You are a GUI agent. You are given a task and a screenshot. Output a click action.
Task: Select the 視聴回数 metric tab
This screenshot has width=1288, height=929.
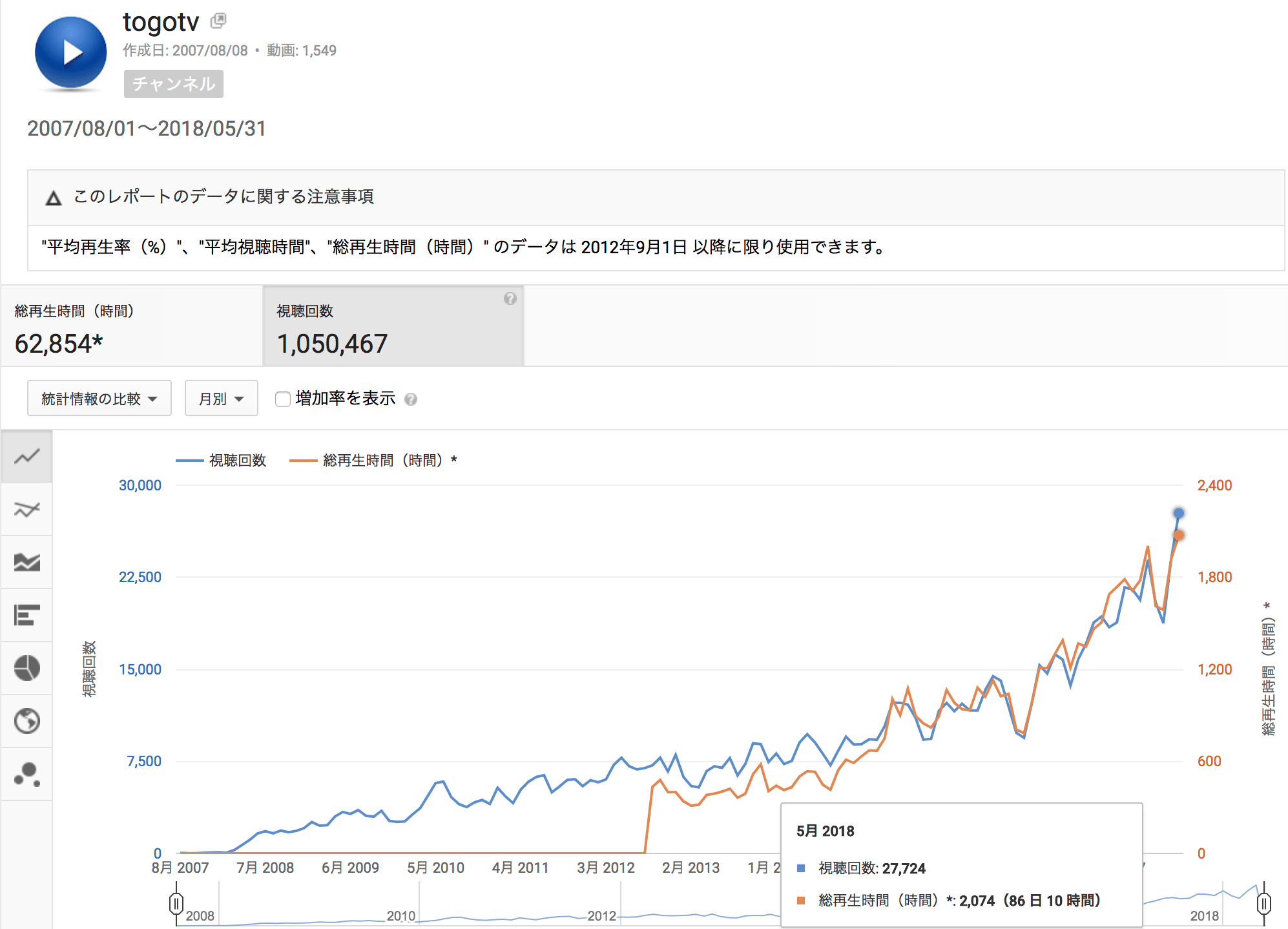[x=393, y=327]
